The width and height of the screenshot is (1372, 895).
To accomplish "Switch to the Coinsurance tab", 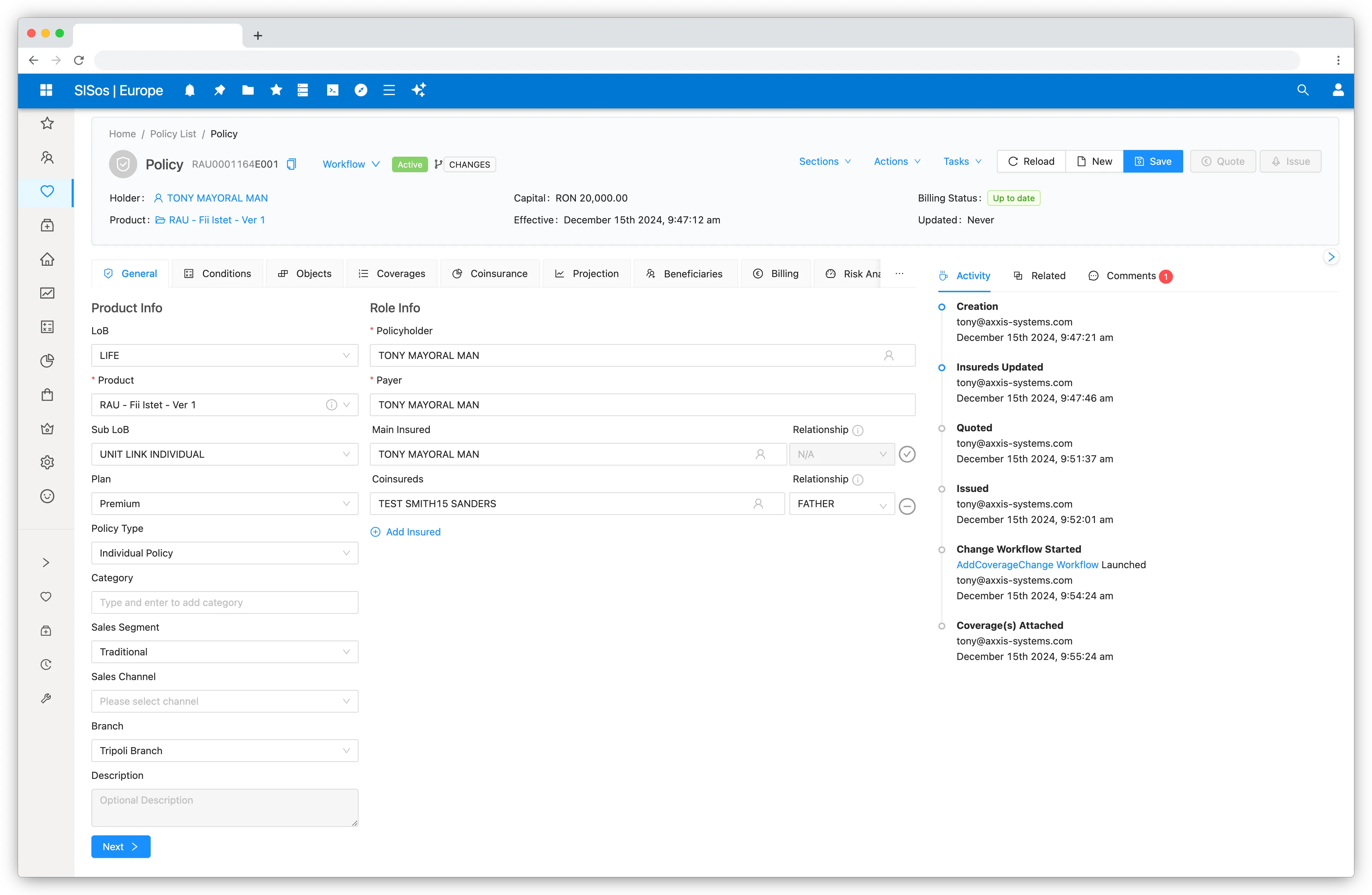I will (x=490, y=274).
